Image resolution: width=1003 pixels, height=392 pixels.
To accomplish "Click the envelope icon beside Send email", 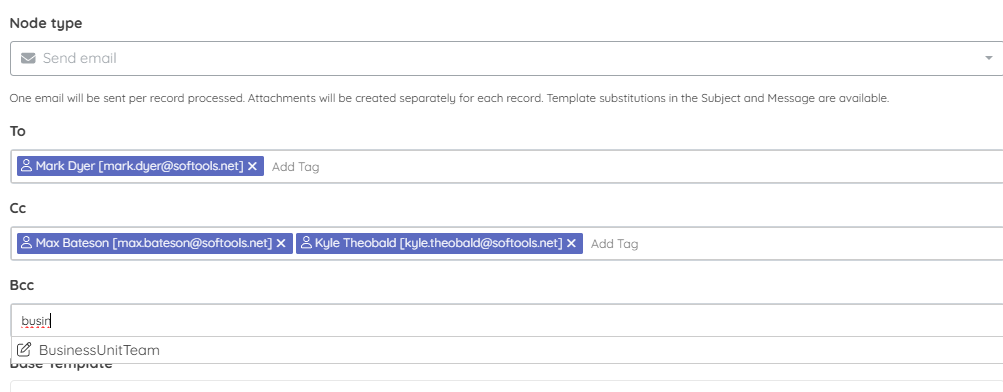I will 28,58.
